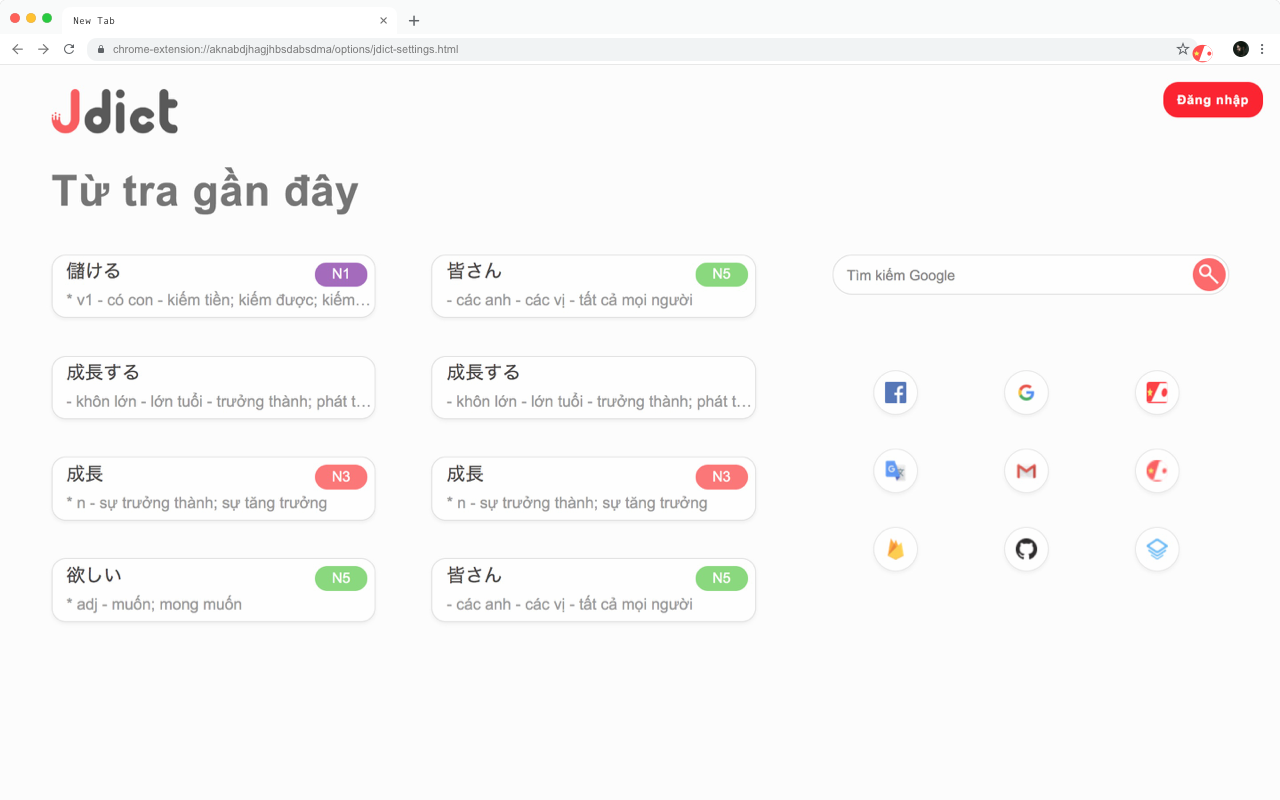Bookmark this page with the star icon
The width and height of the screenshot is (1280, 800).
(1183, 49)
